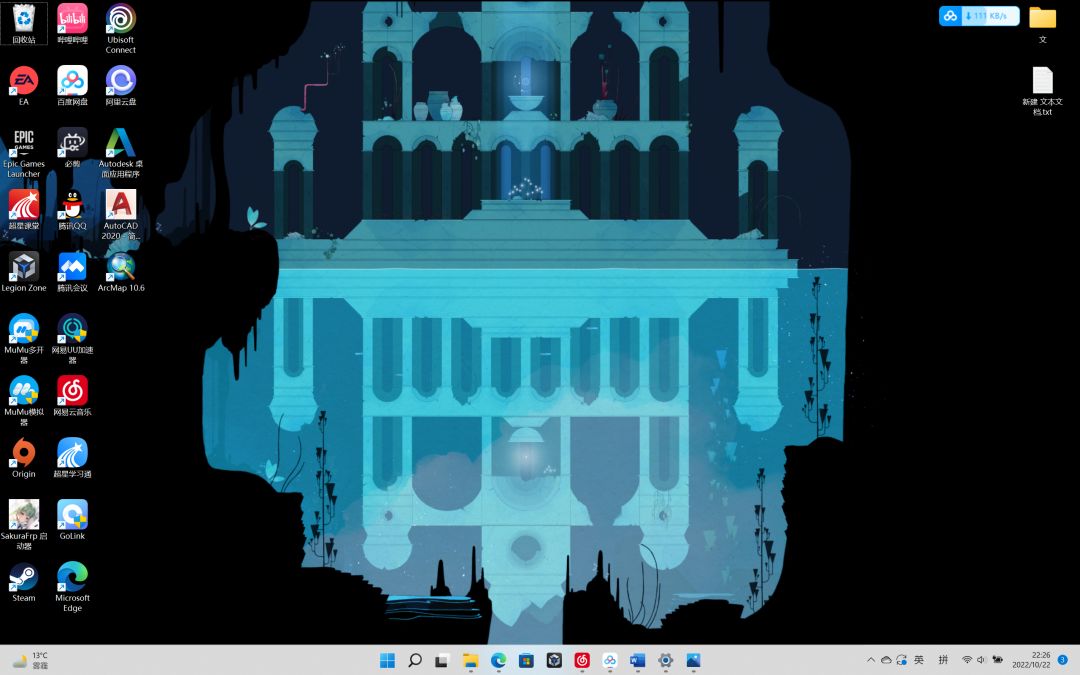1080x675 pixels.
Task: Open Task View on the taskbar
Action: [x=442, y=661]
